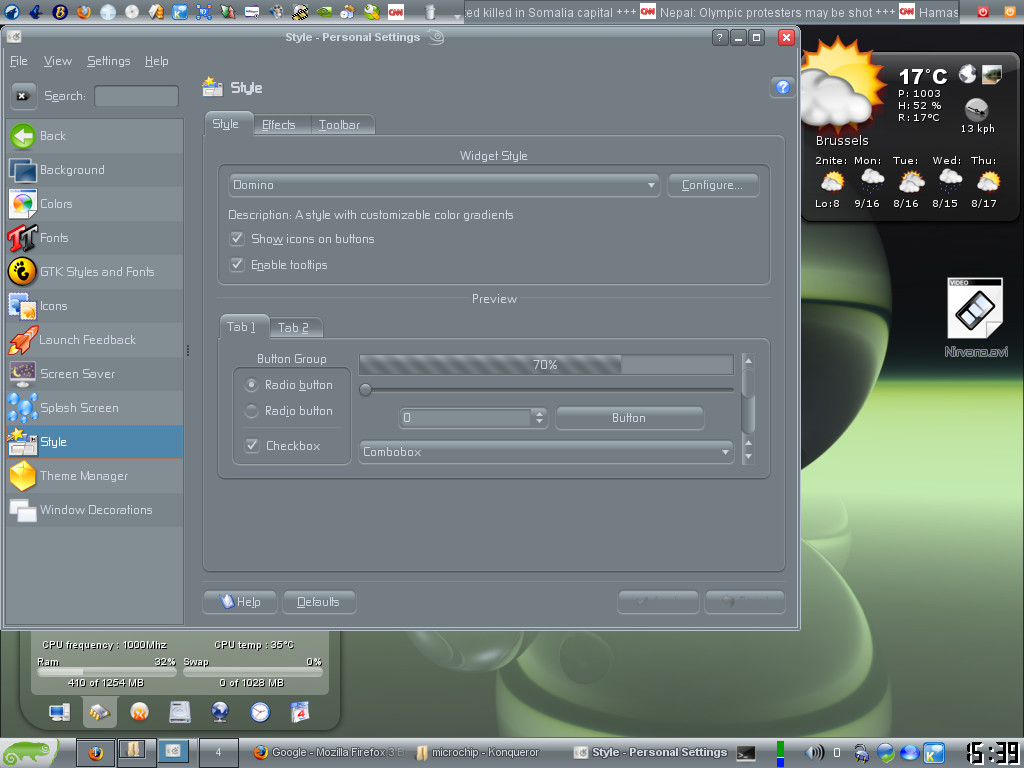Open the Splash Screen module
This screenshot has height=768, width=1024.
point(95,408)
